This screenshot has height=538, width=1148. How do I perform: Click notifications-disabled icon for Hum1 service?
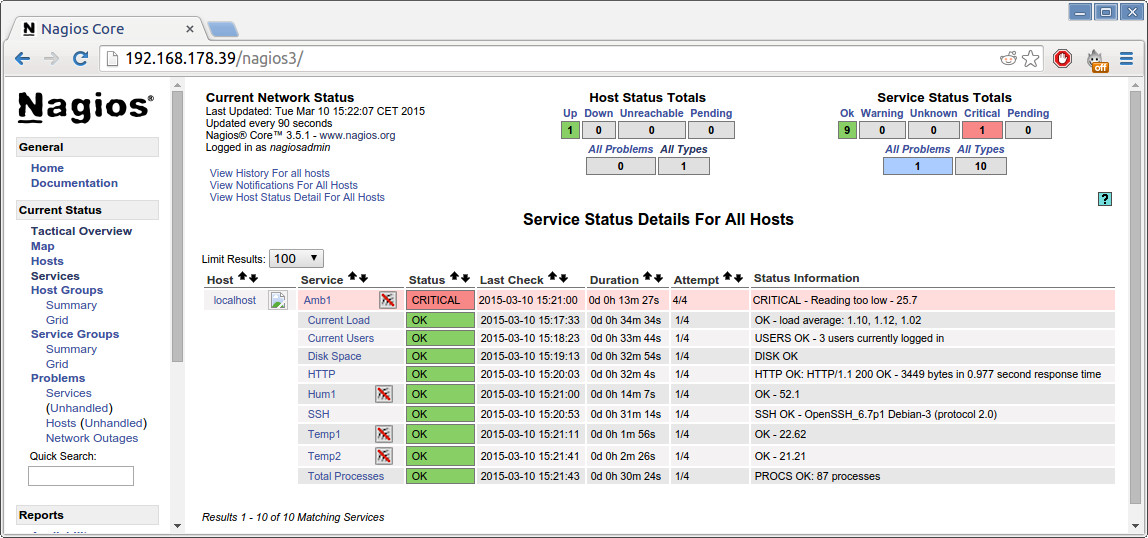(384, 394)
